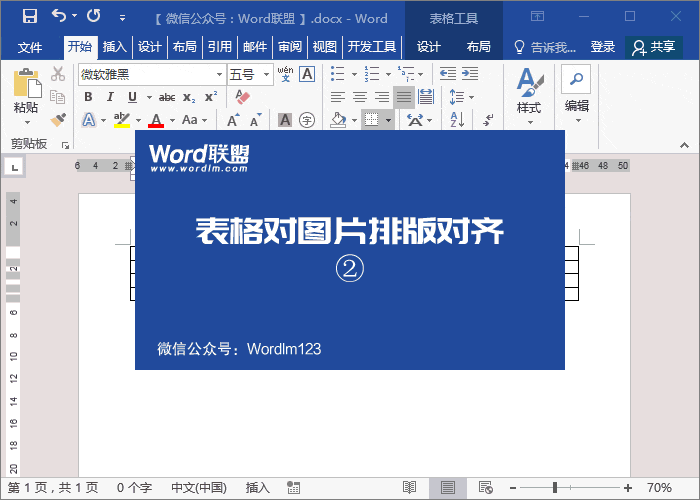700x500 pixels.
Task: Click the enclosed character 字 icon
Action: [307, 120]
